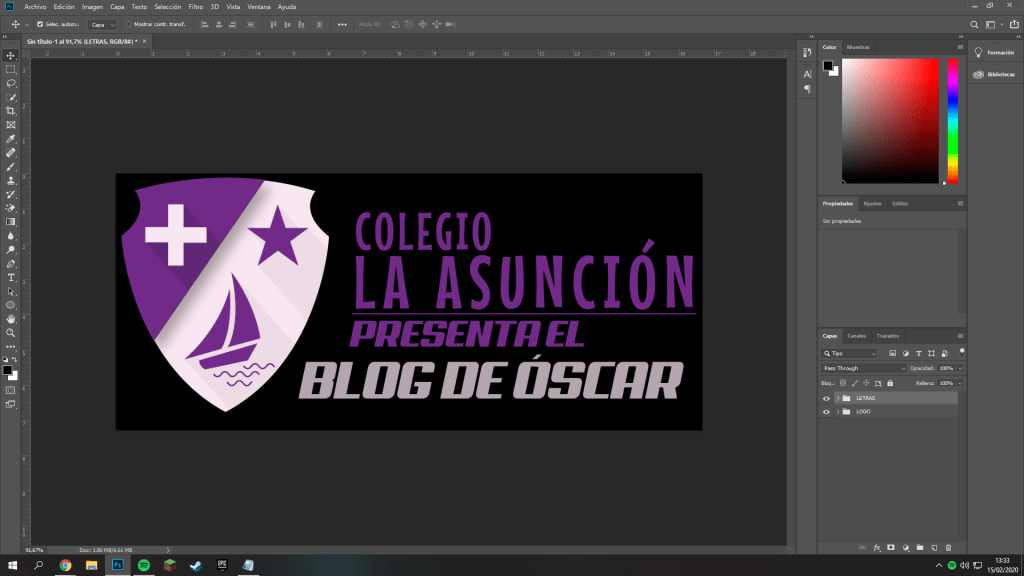Image resolution: width=1024 pixels, height=576 pixels.
Task: Open the Formación panel button
Action: (994, 52)
